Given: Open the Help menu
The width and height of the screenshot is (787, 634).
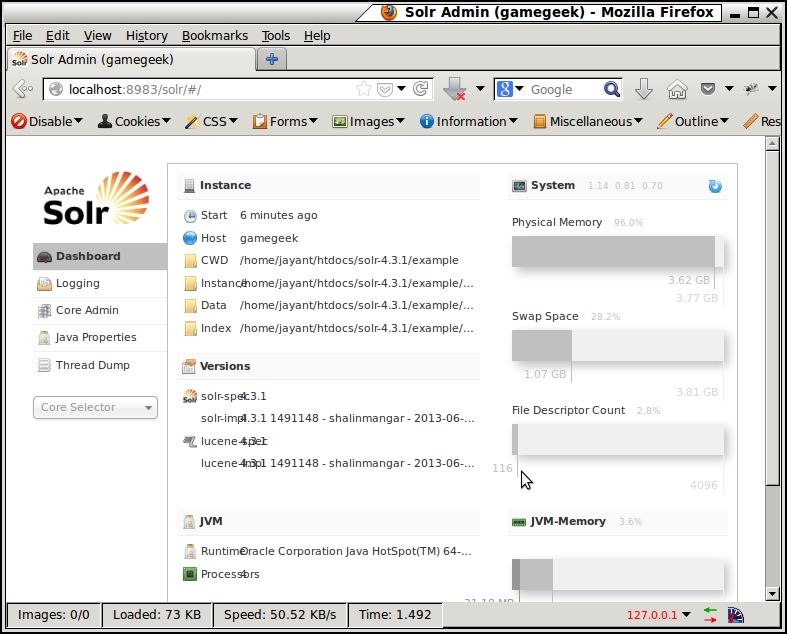Looking at the screenshot, I should pyautogui.click(x=317, y=36).
